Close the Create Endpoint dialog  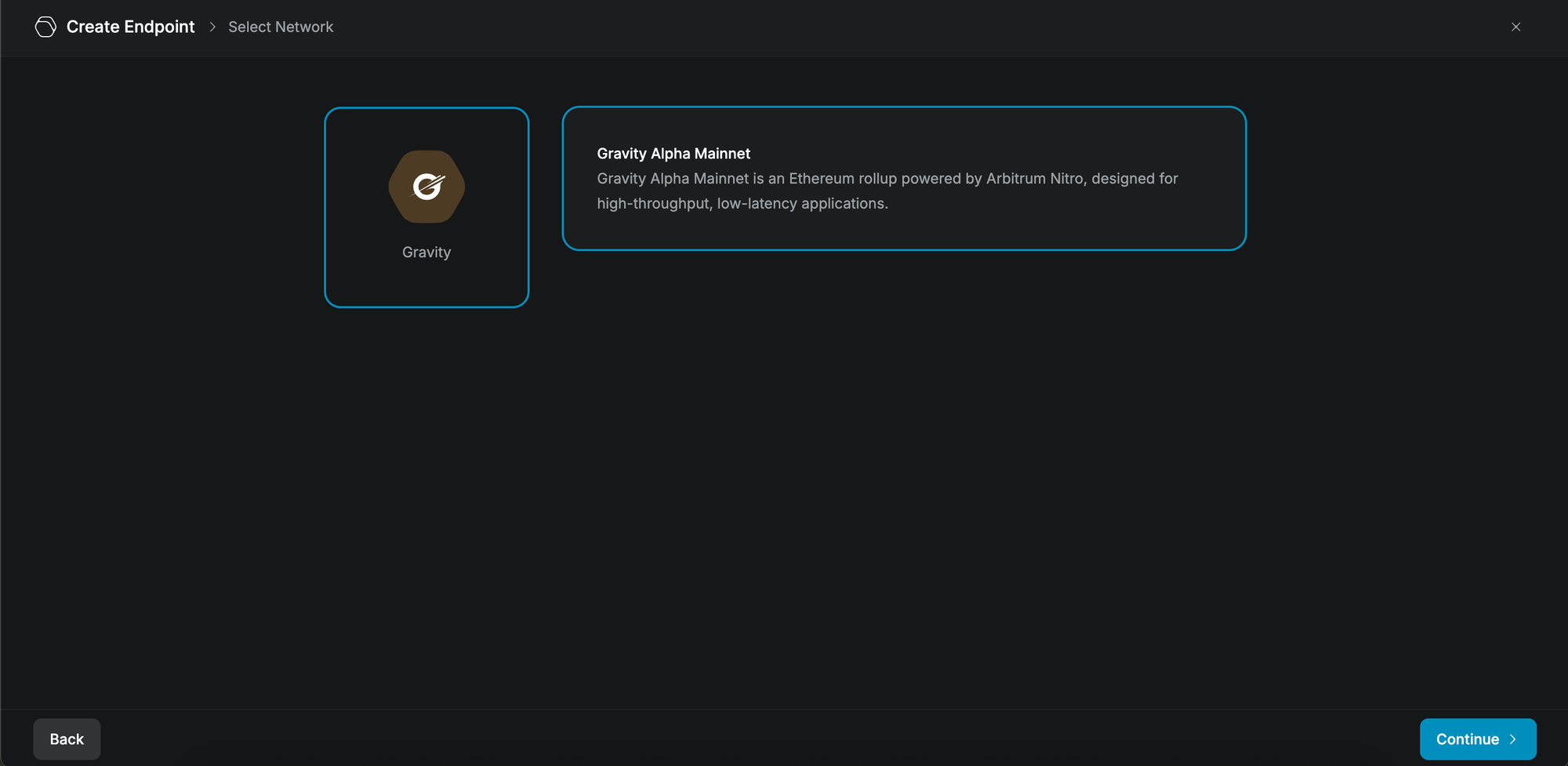[1515, 27]
